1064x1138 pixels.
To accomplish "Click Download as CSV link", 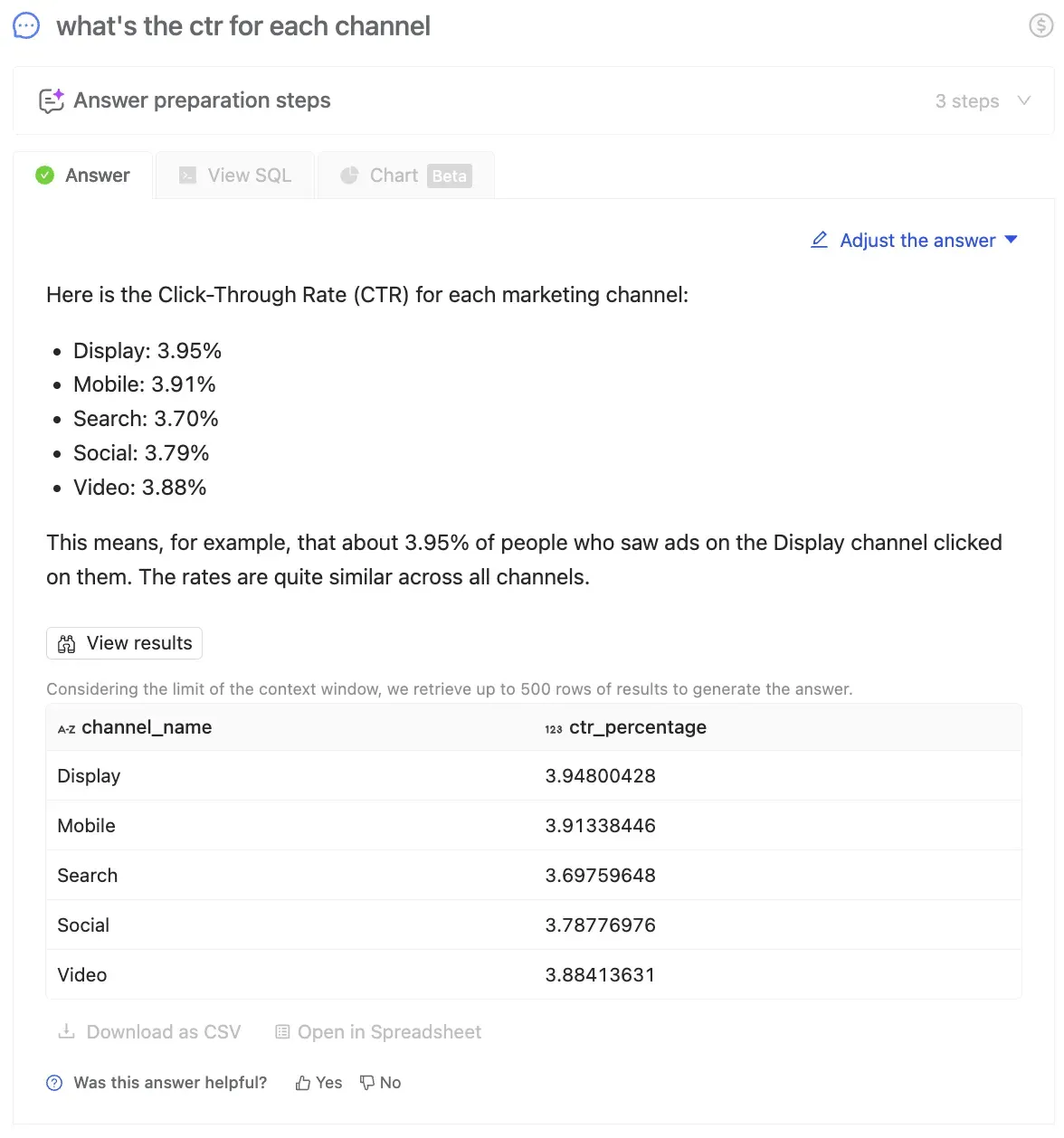I will pos(163,1032).
